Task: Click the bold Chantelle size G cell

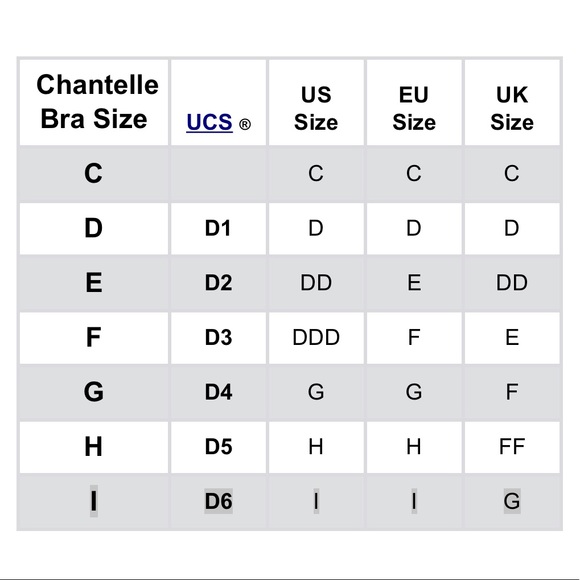Action: pos(94,392)
